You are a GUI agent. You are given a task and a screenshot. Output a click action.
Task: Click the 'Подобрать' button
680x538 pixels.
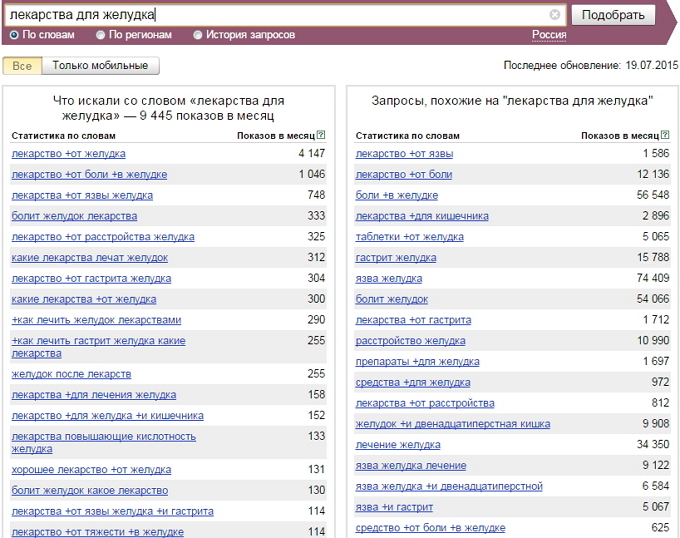click(613, 15)
